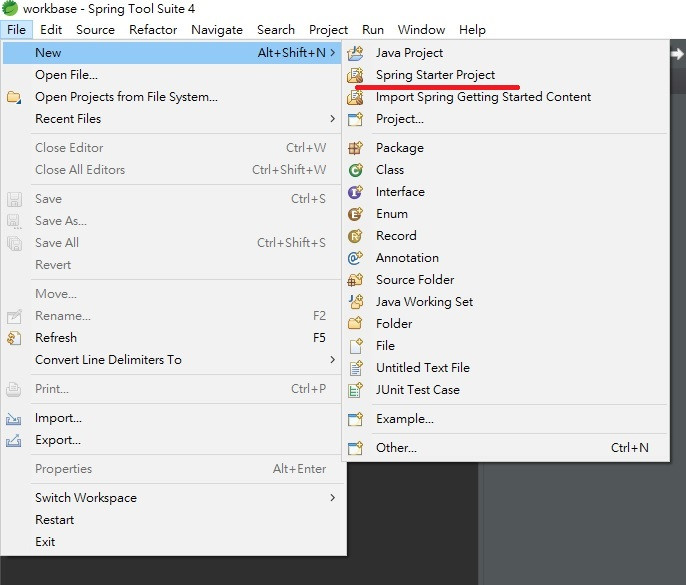Select Restart in the File menu
Image resolution: width=686 pixels, height=585 pixels.
coord(172,520)
